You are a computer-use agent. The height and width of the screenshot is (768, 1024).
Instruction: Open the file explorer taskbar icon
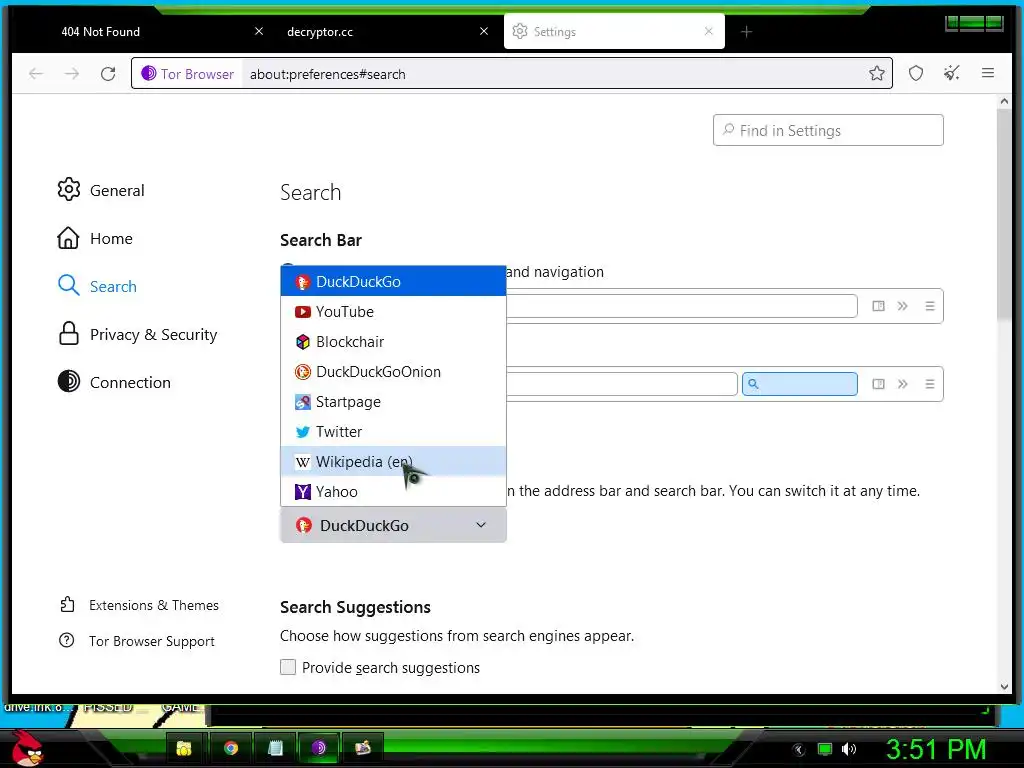coord(184,748)
